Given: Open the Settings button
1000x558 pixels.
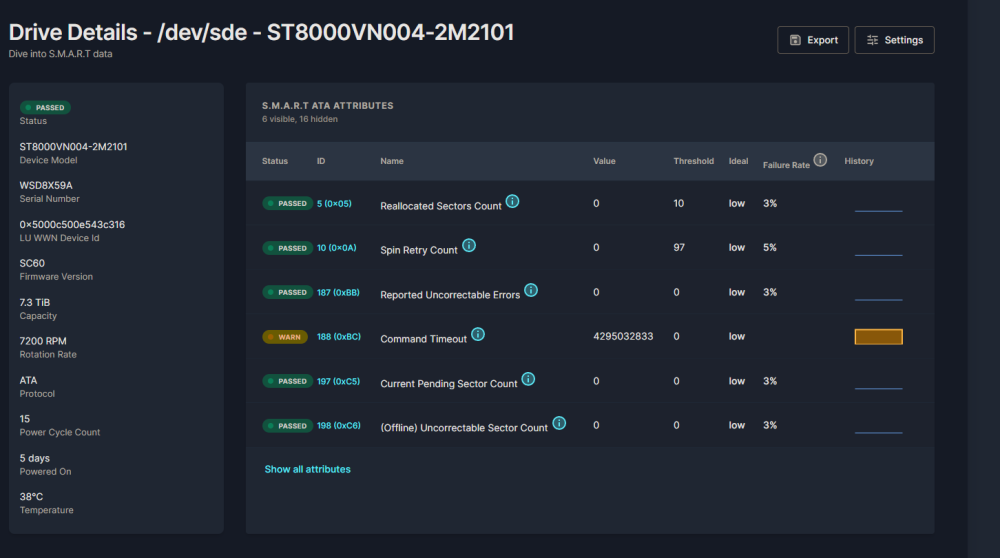Looking at the screenshot, I should tap(894, 40).
